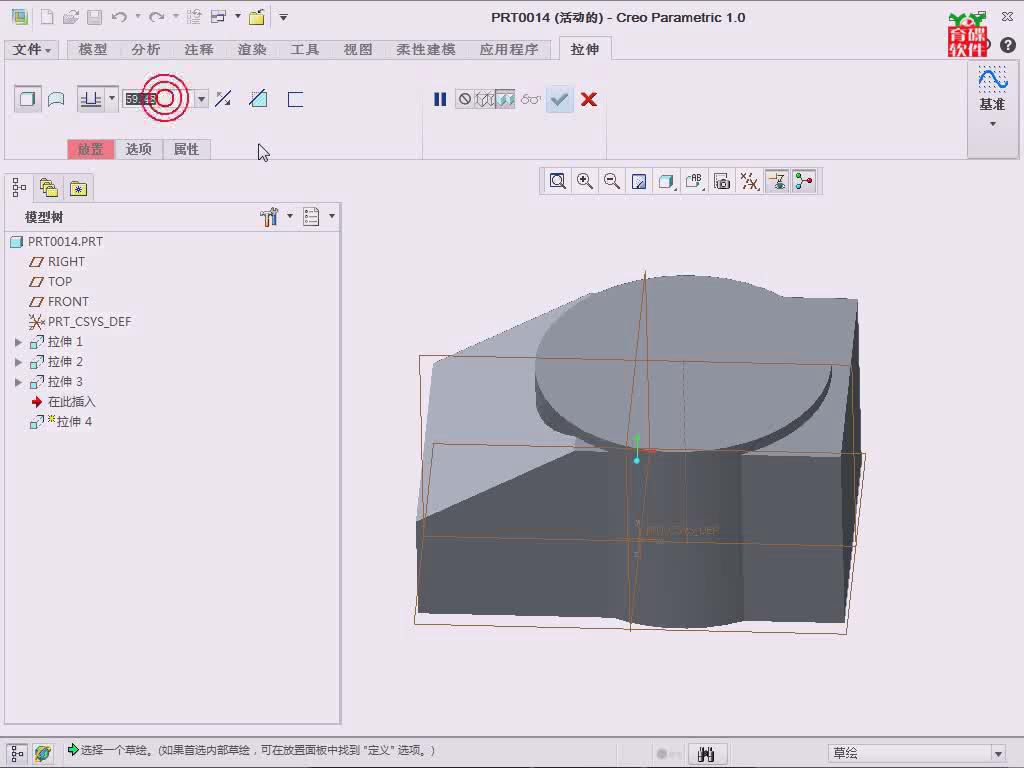Screen dimensions: 1024x768
Task: Open the 文件 file menu
Action: click(x=31, y=50)
